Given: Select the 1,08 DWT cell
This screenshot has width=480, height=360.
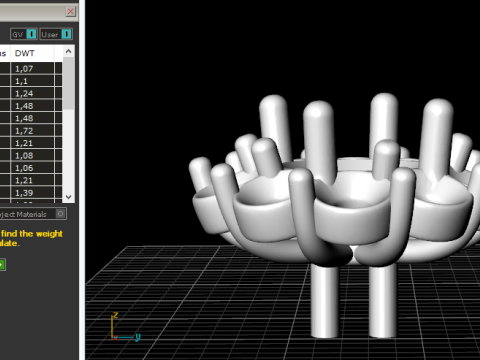Looking at the screenshot, I should pyautogui.click(x=33, y=155).
